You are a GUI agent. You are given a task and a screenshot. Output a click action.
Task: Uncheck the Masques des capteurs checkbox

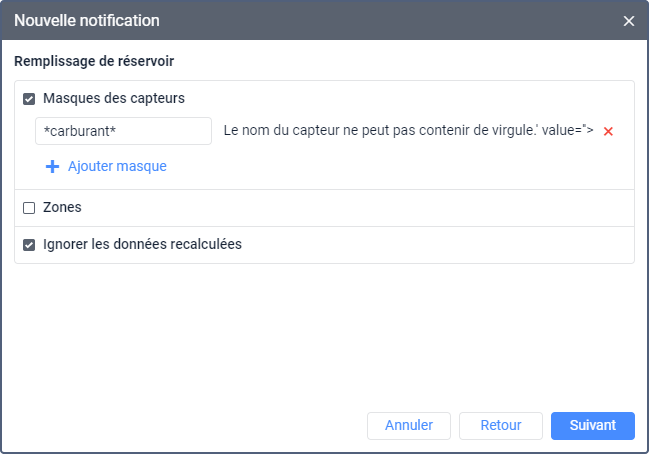[29, 99]
